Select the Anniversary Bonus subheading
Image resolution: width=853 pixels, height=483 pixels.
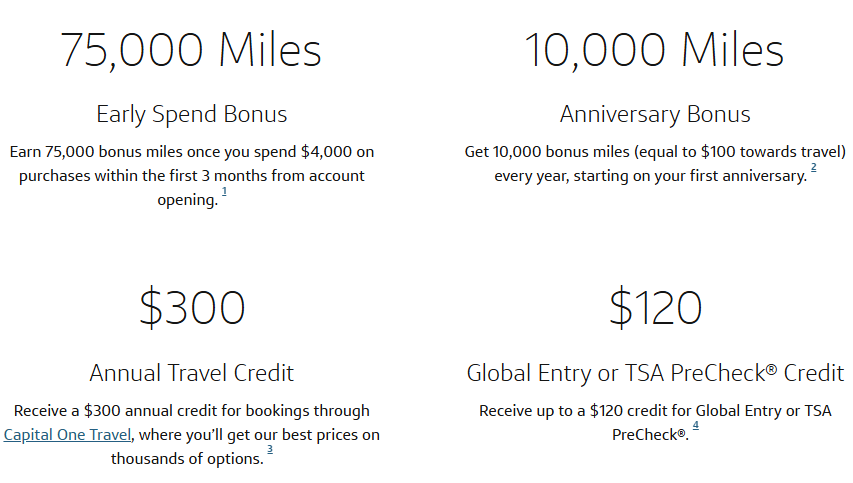pos(655,114)
